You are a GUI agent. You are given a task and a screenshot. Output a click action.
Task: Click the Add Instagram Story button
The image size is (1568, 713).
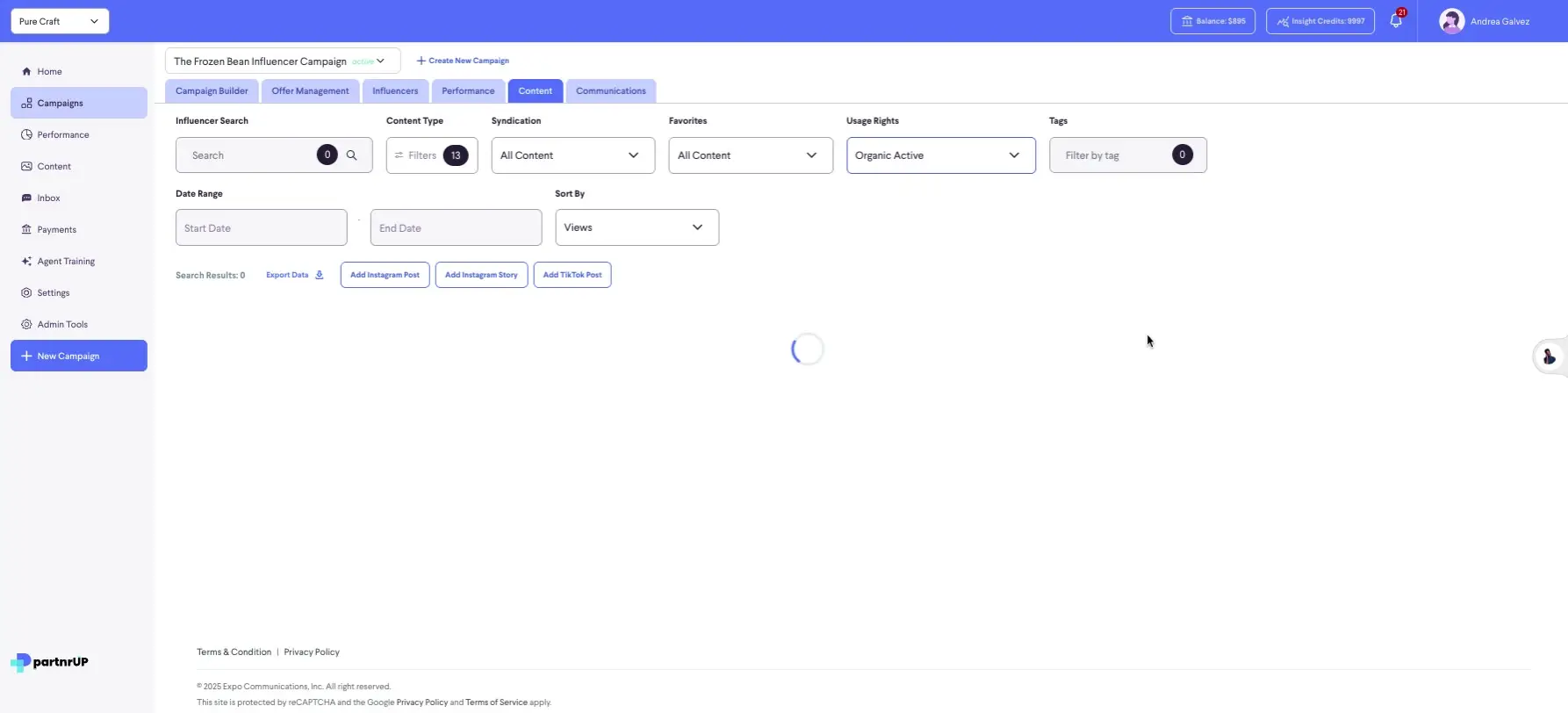tap(481, 275)
